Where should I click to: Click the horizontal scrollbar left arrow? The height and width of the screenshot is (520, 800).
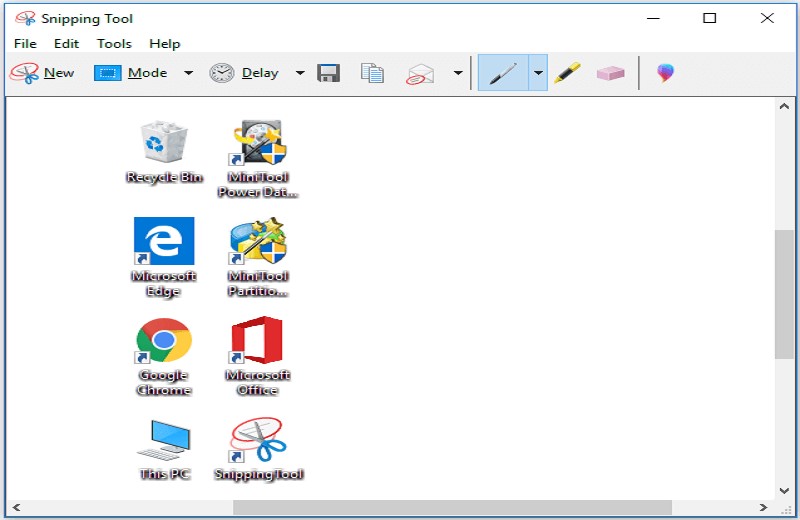point(16,507)
